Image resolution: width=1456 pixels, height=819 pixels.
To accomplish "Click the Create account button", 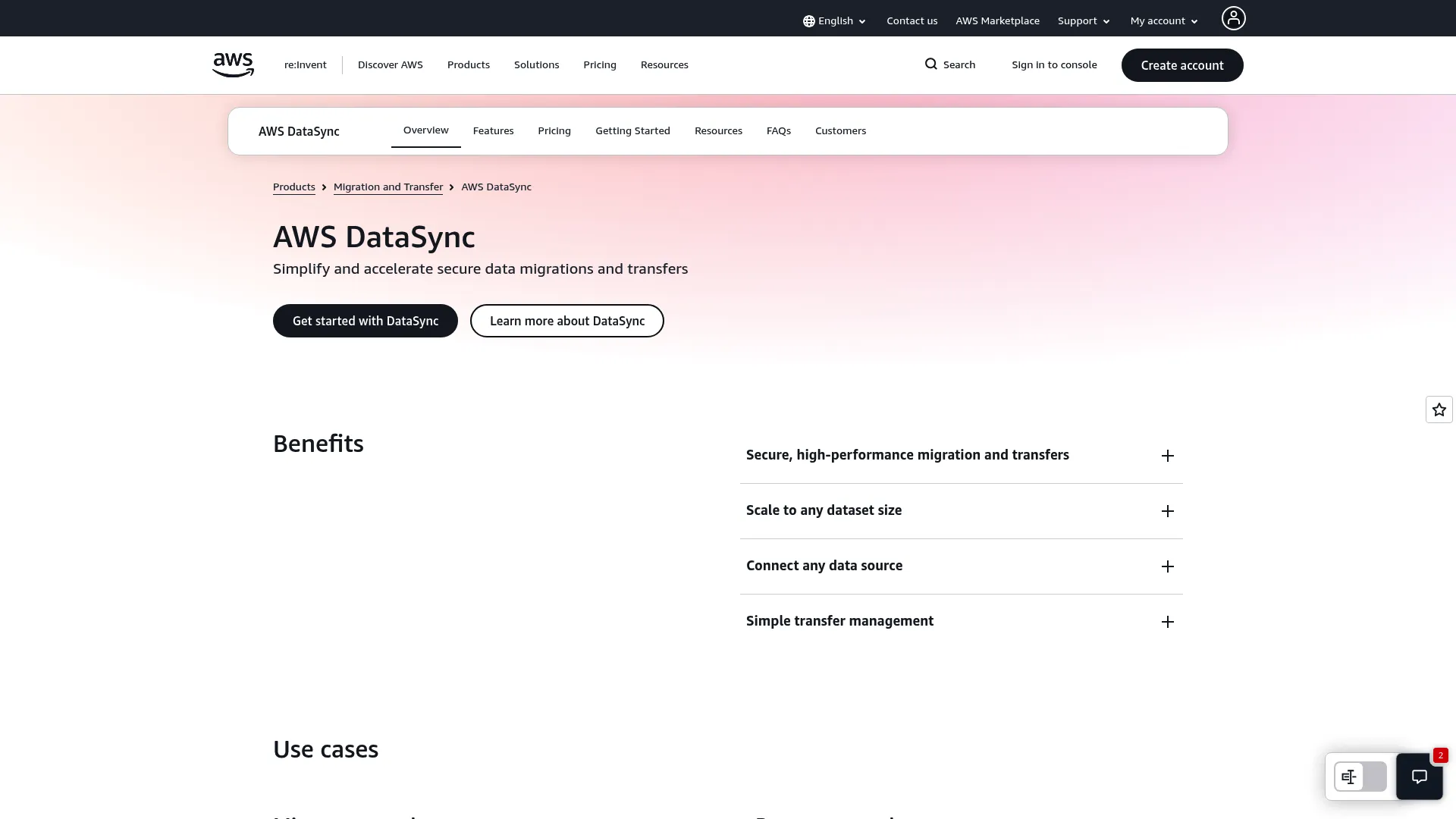I will (1182, 65).
